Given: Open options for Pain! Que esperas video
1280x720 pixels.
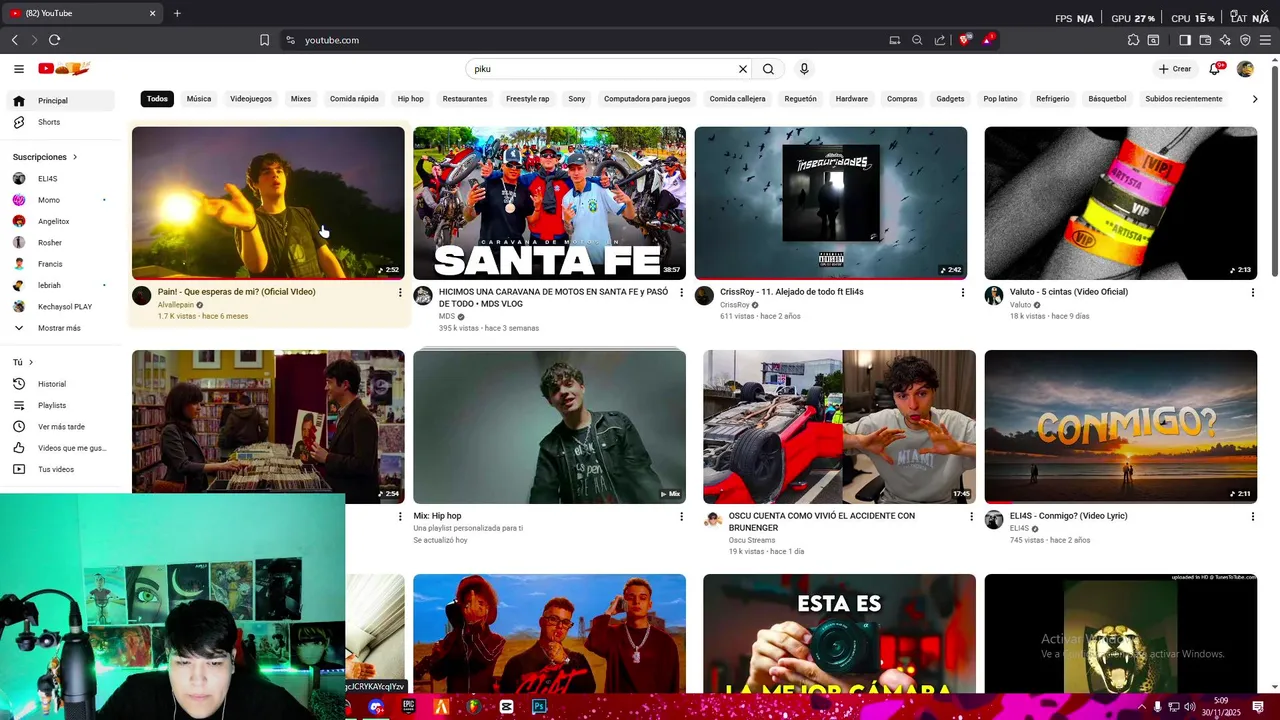Looking at the screenshot, I should (400, 293).
